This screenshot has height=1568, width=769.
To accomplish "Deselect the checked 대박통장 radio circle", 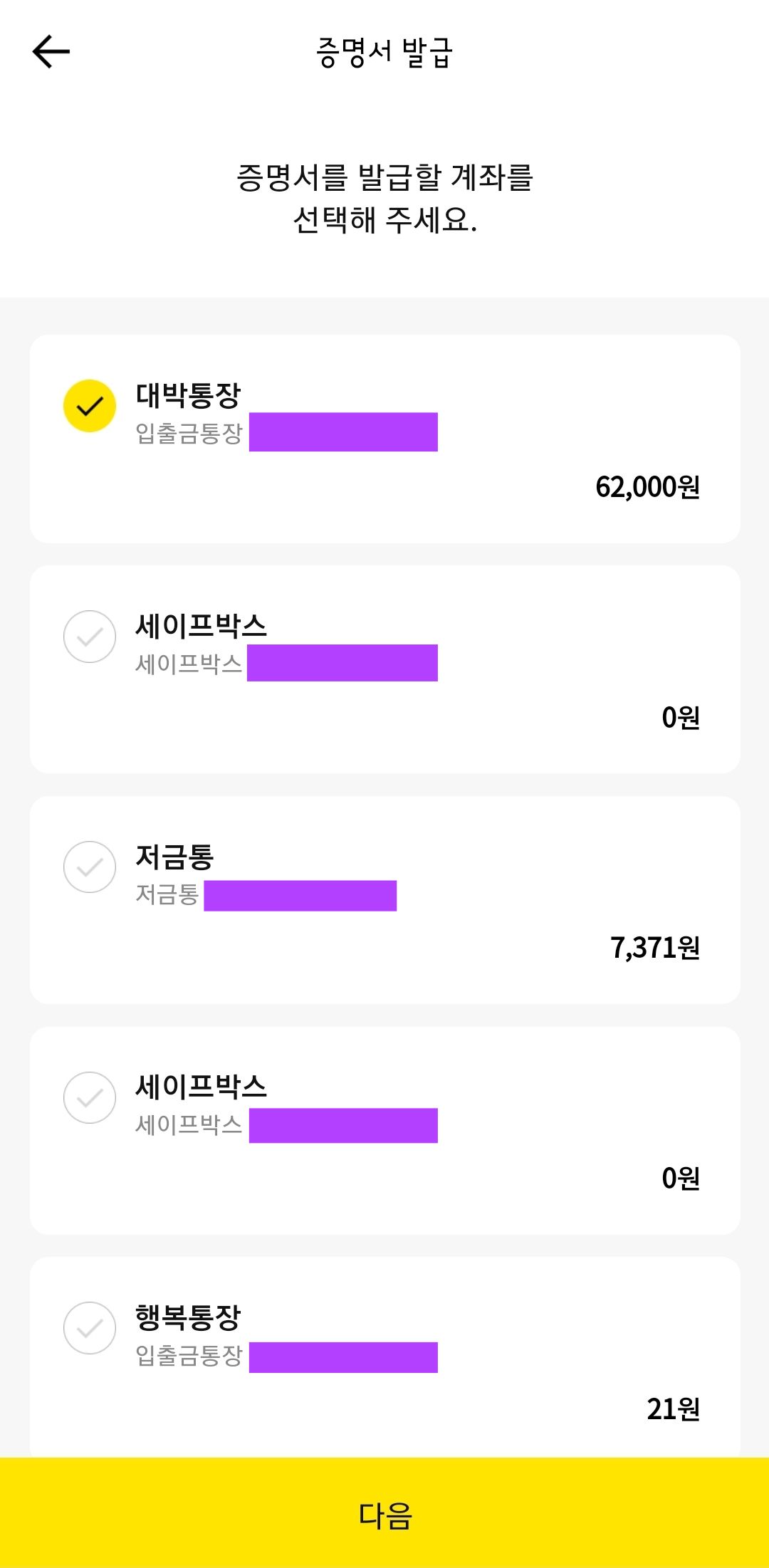I will click(x=90, y=406).
